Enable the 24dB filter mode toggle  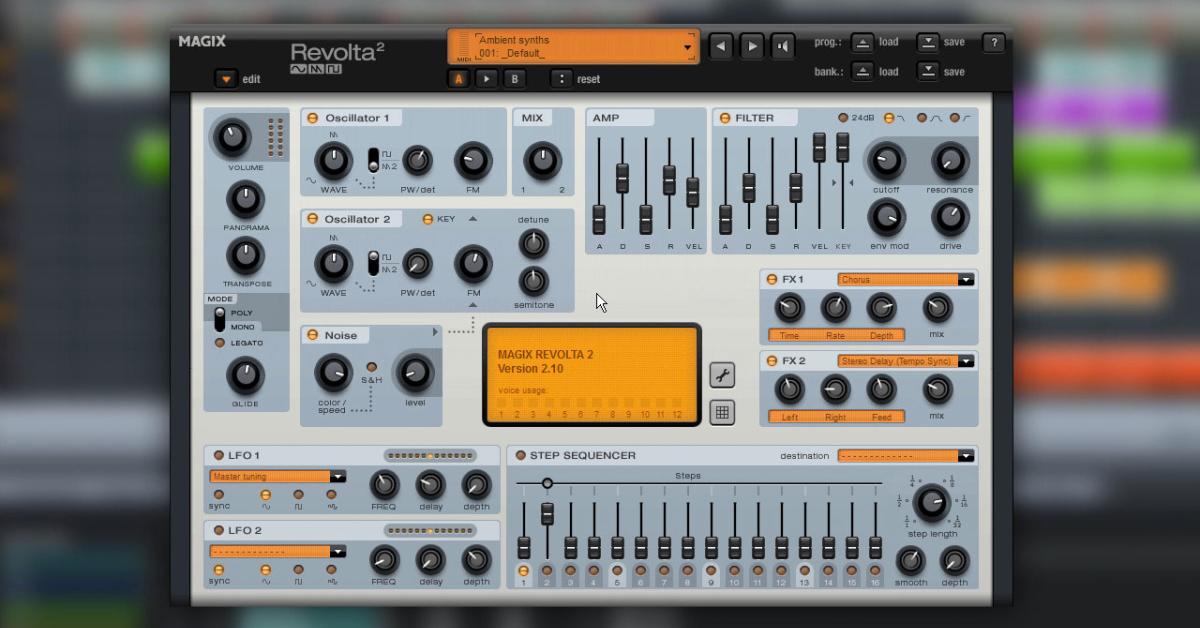[843, 117]
